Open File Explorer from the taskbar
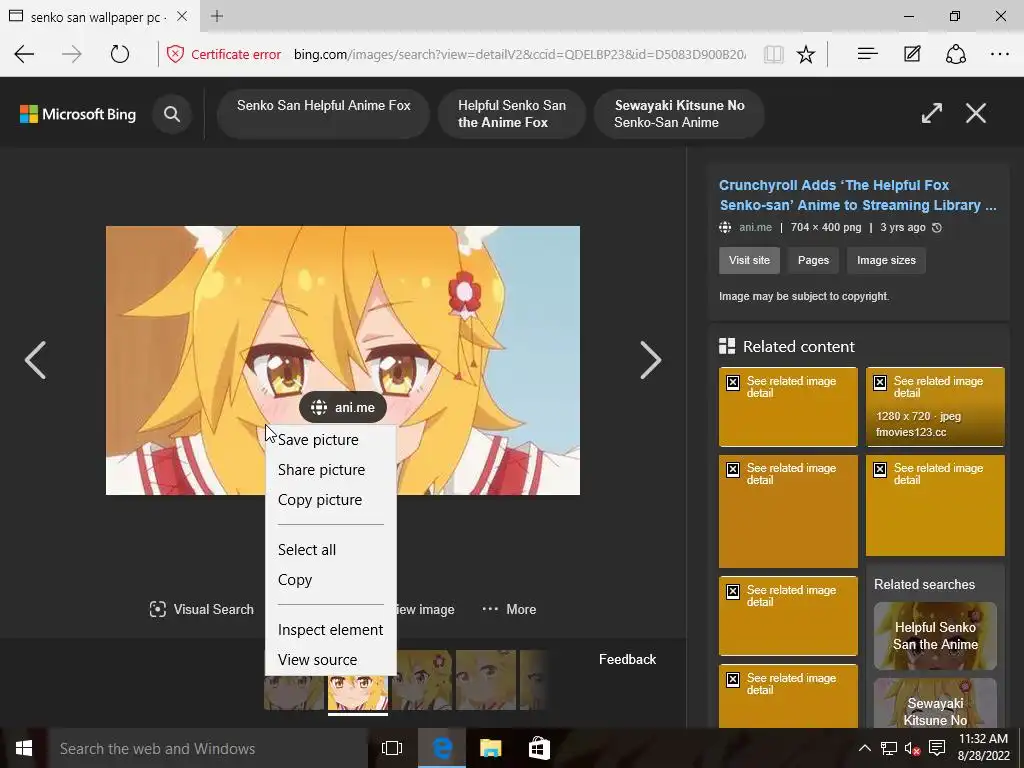This screenshot has height=768, width=1024. 490,748
